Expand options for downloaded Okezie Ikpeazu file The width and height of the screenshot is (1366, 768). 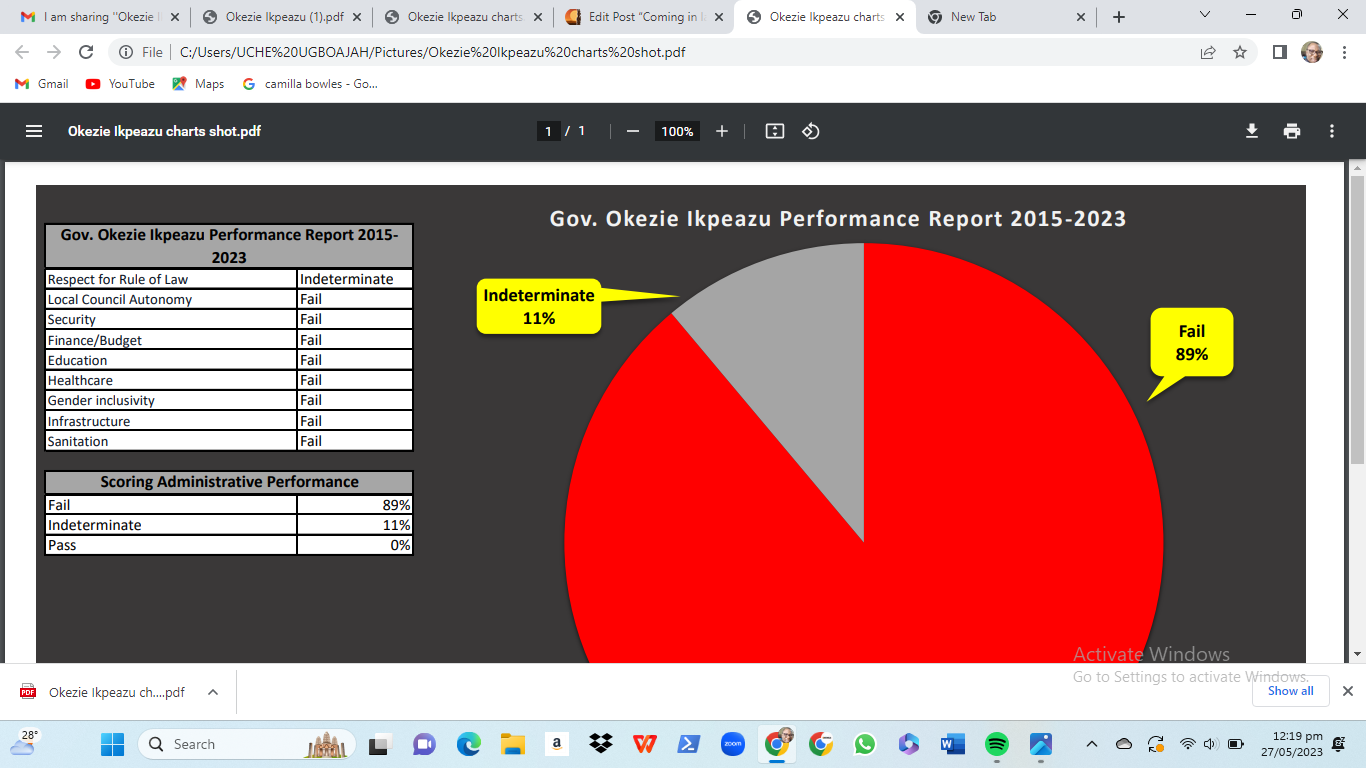point(212,692)
